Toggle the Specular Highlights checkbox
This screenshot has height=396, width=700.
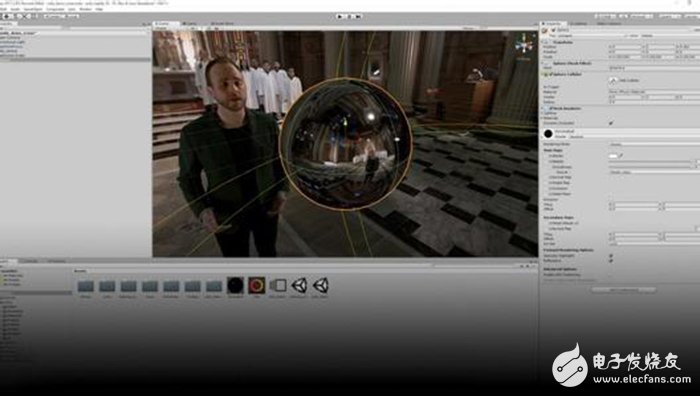tap(611, 255)
